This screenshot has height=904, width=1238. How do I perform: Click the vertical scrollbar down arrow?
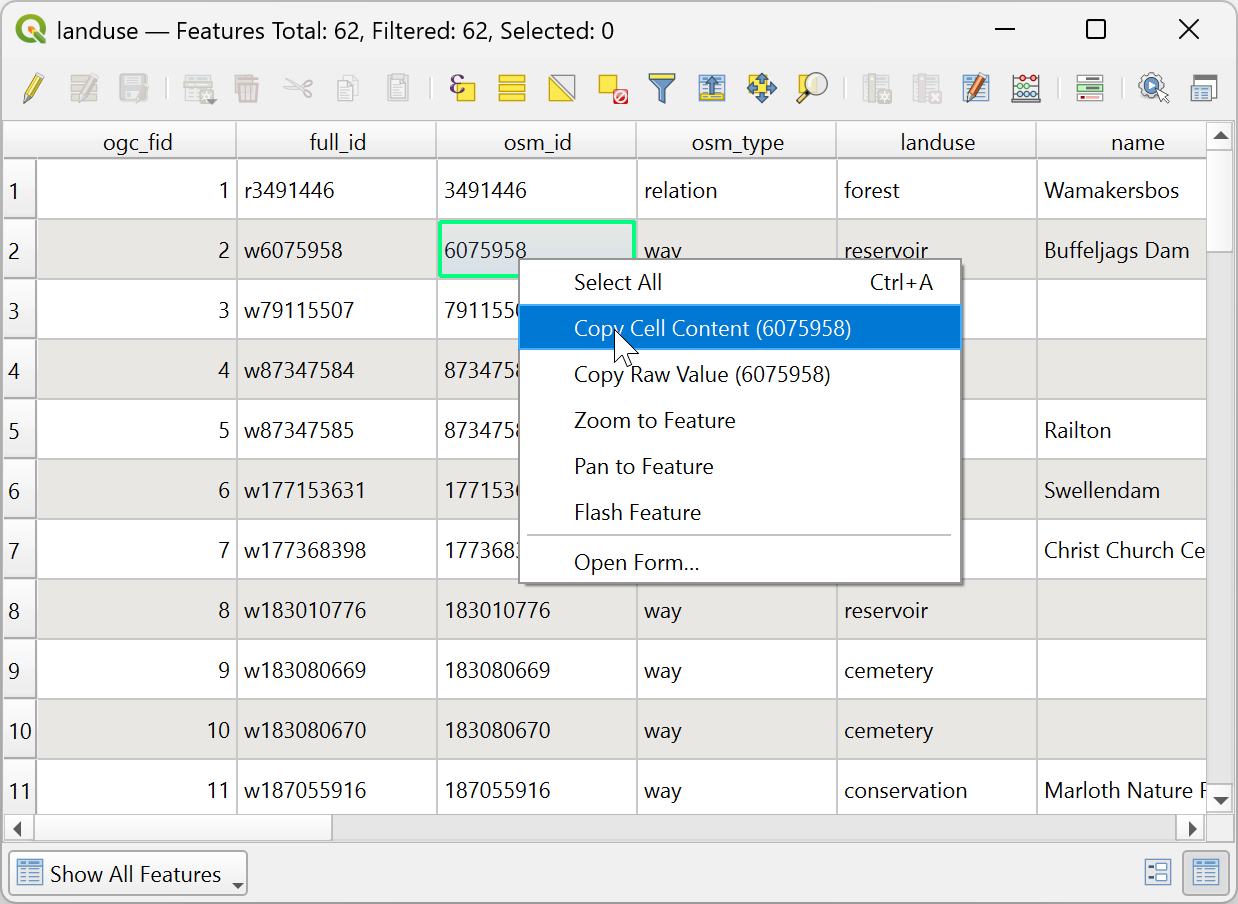click(1220, 799)
